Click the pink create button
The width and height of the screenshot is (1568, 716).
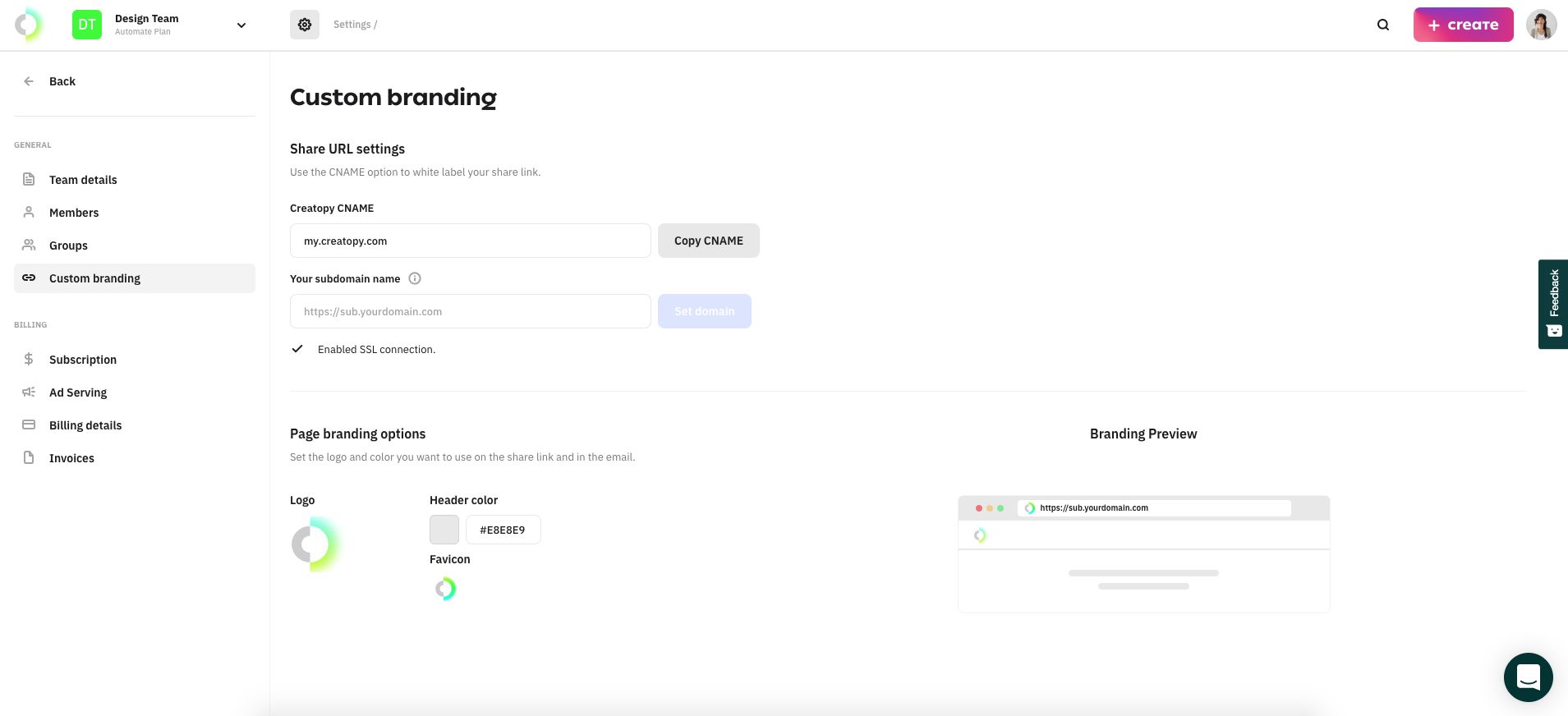point(1463,25)
